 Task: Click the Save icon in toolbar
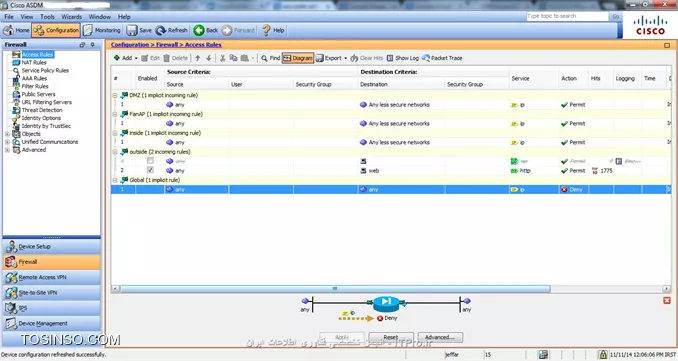point(131,30)
